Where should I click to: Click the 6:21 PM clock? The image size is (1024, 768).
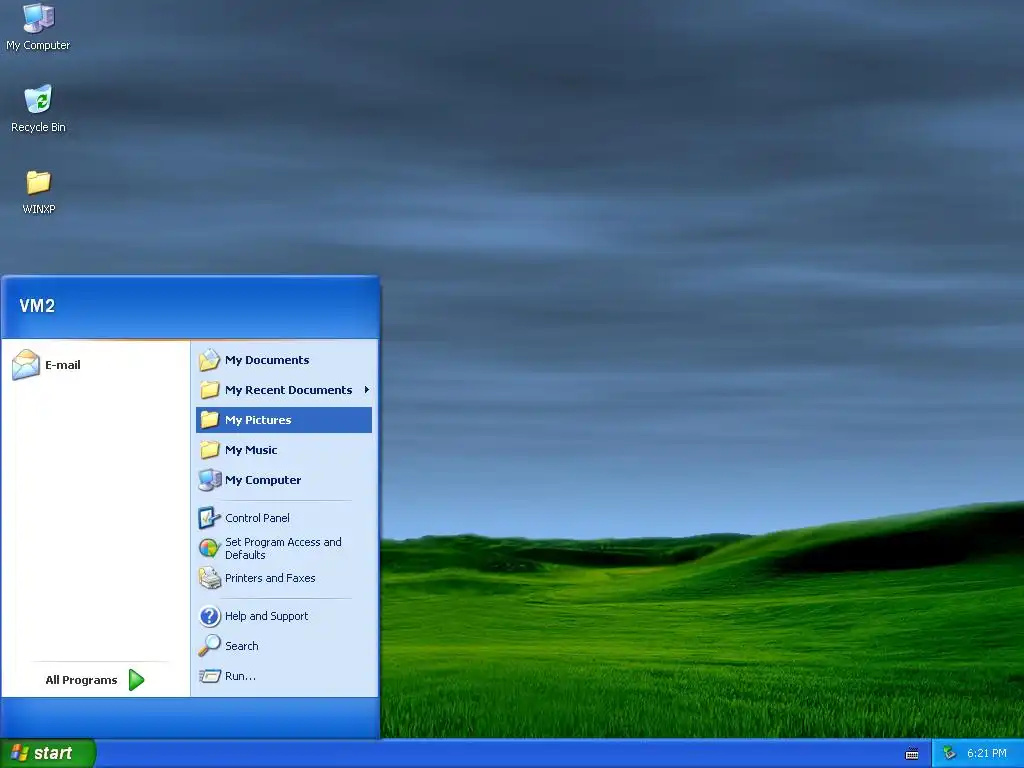click(x=986, y=754)
